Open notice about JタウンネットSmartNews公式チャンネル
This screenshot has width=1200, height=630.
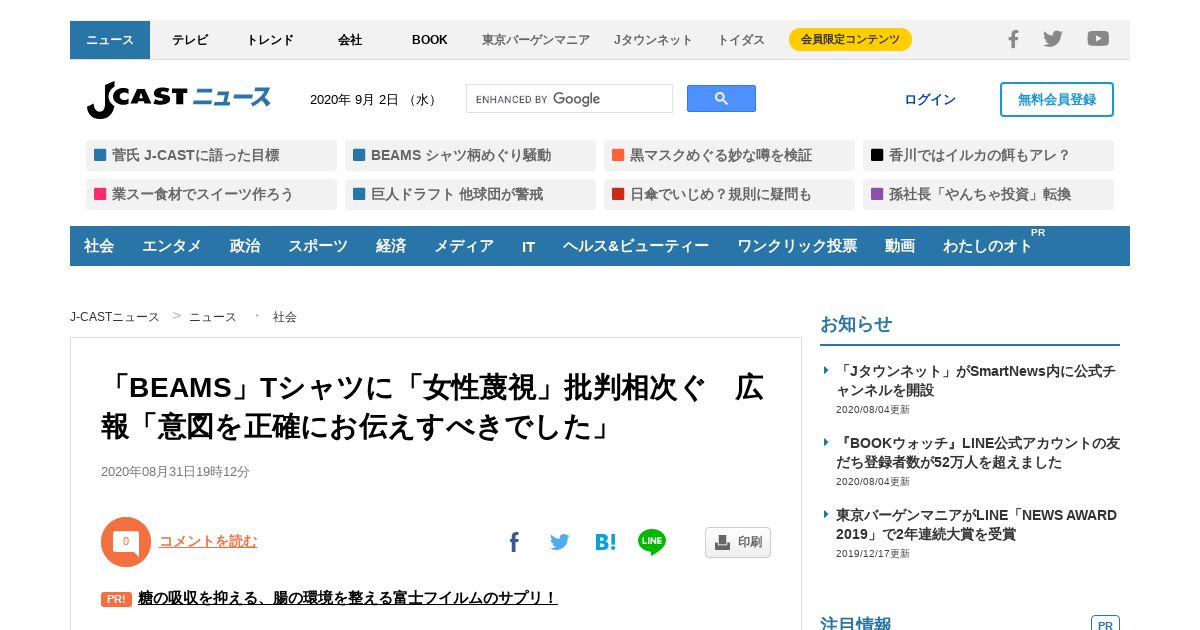click(x=976, y=380)
